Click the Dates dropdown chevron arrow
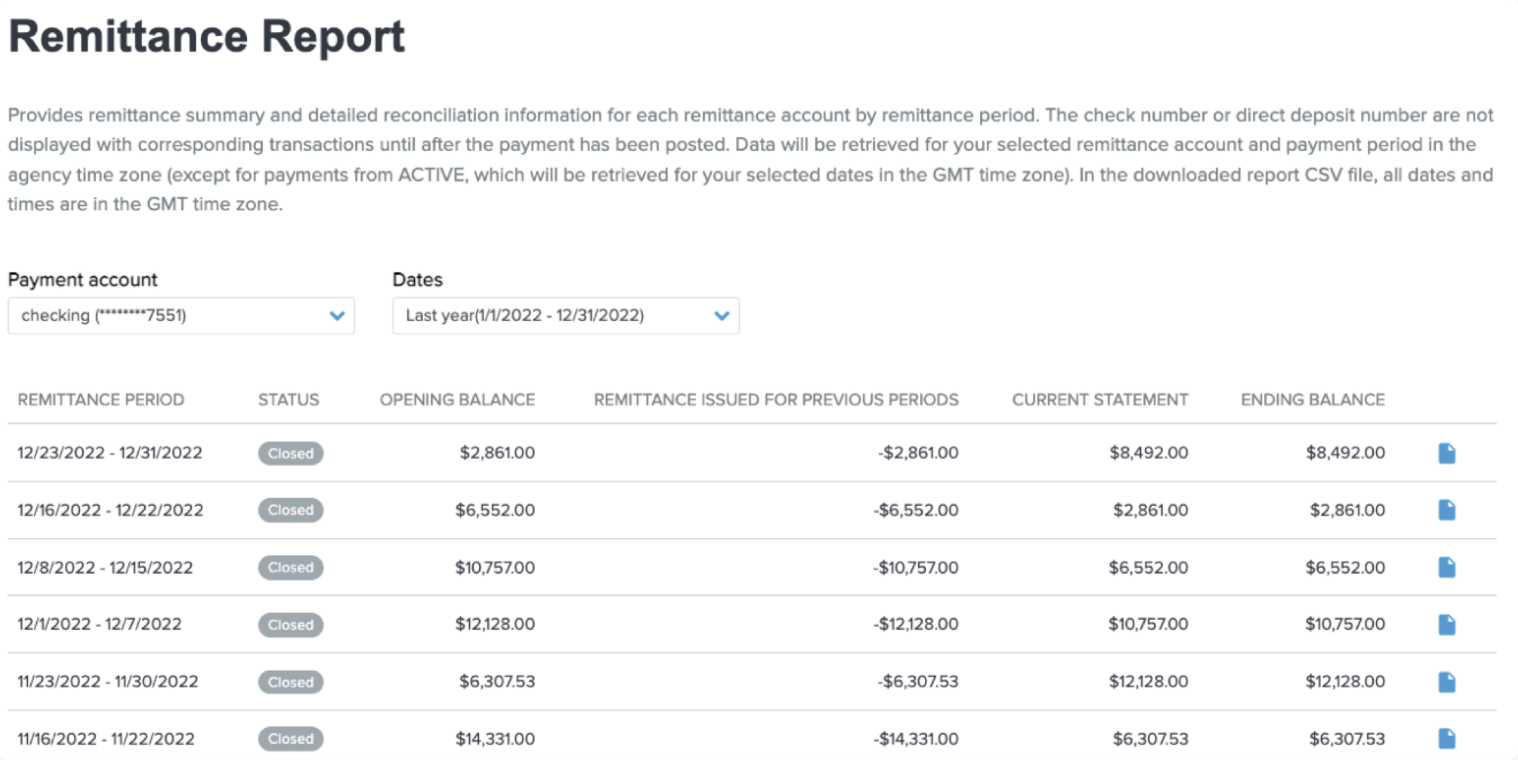The height and width of the screenshot is (760, 1518). pos(722,316)
